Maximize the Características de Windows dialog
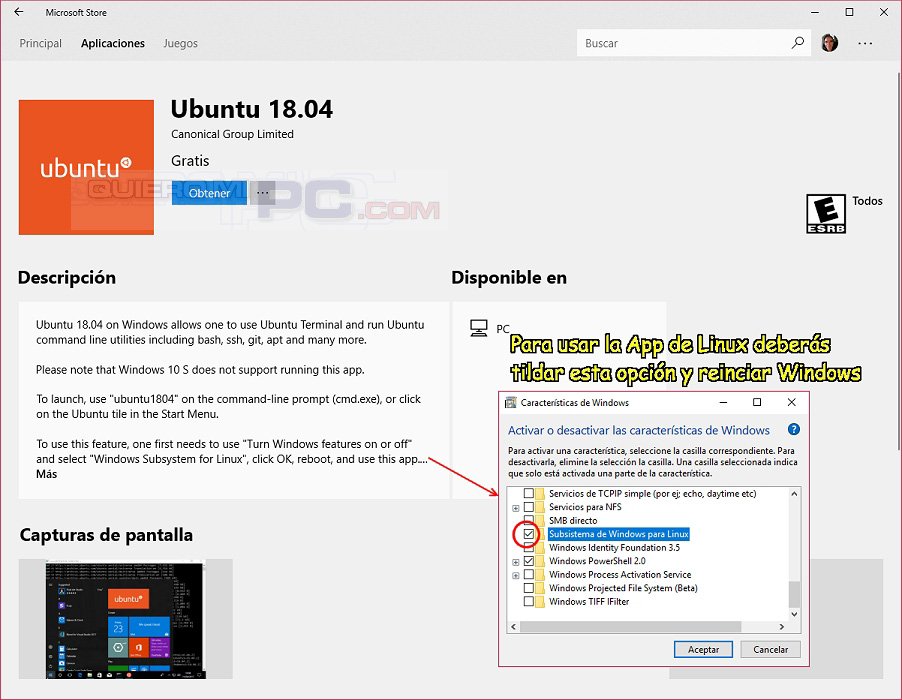This screenshot has height=700, width=902. 757,402
